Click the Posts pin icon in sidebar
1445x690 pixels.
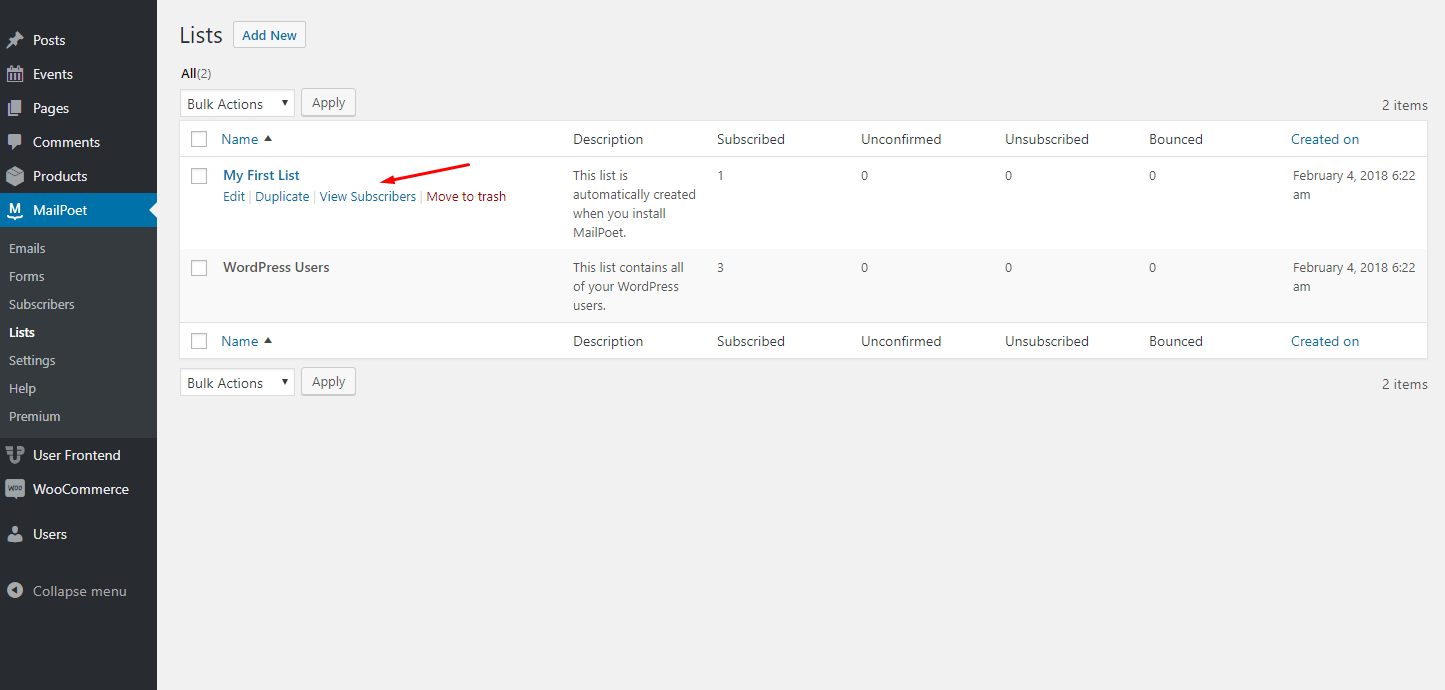(x=15, y=40)
